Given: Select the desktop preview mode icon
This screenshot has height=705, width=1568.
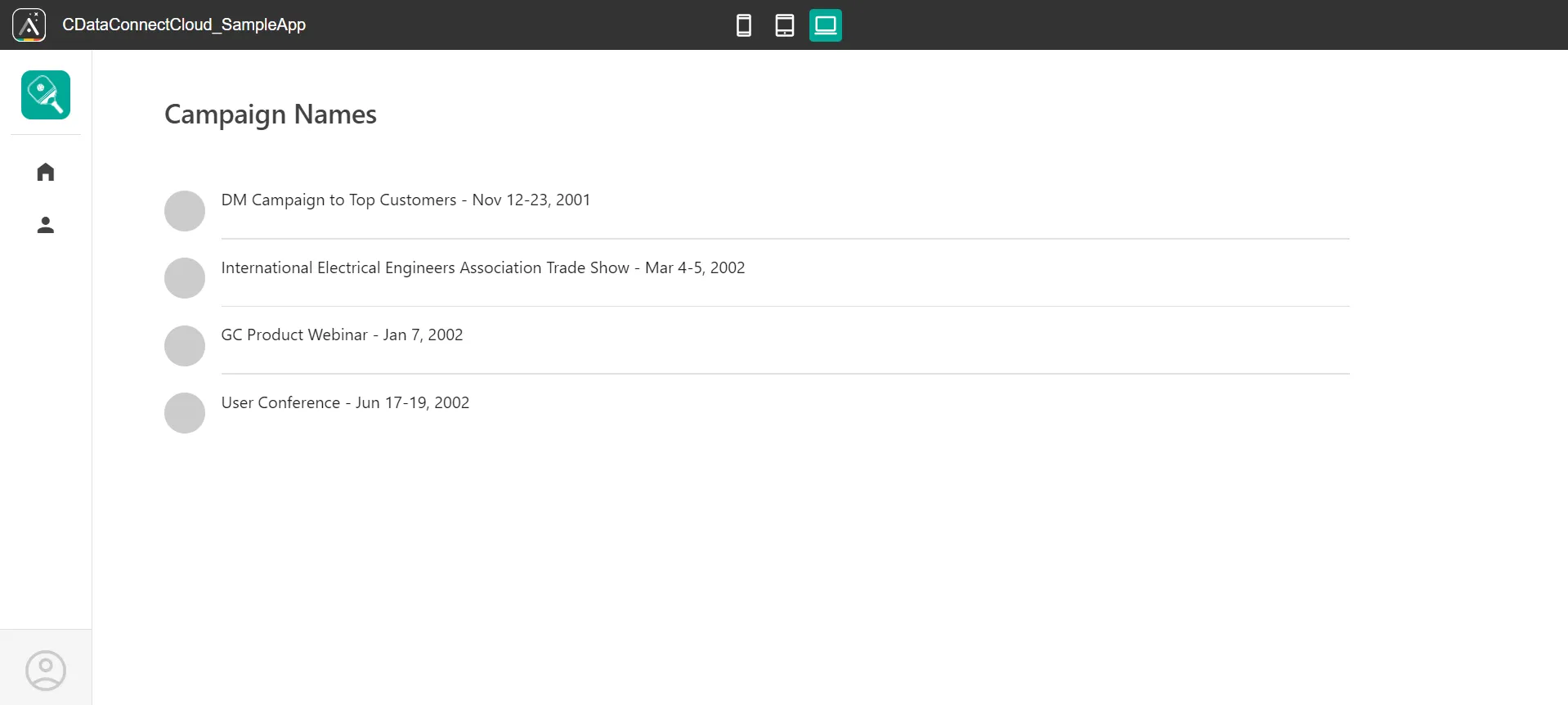Looking at the screenshot, I should (825, 25).
